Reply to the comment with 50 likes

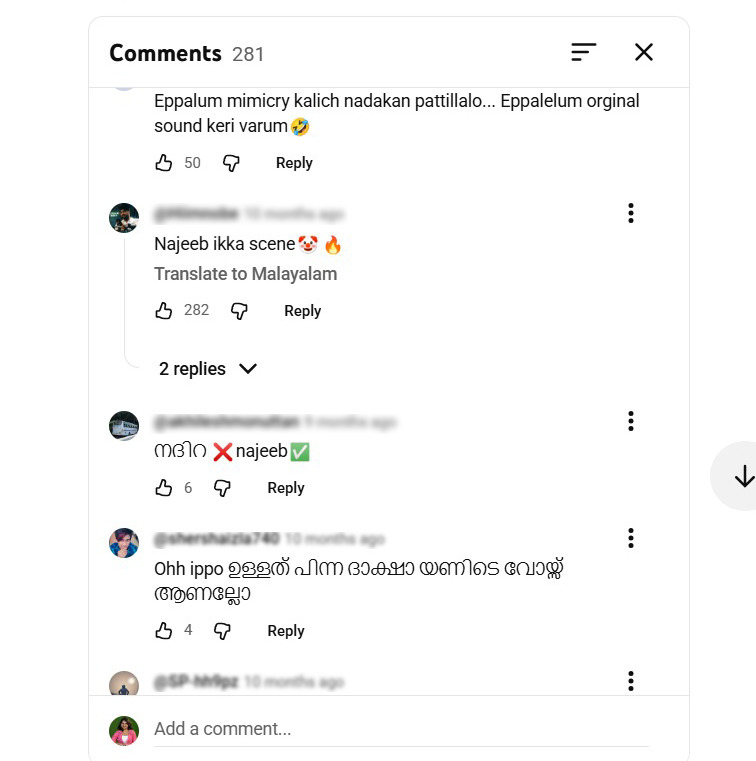point(294,163)
